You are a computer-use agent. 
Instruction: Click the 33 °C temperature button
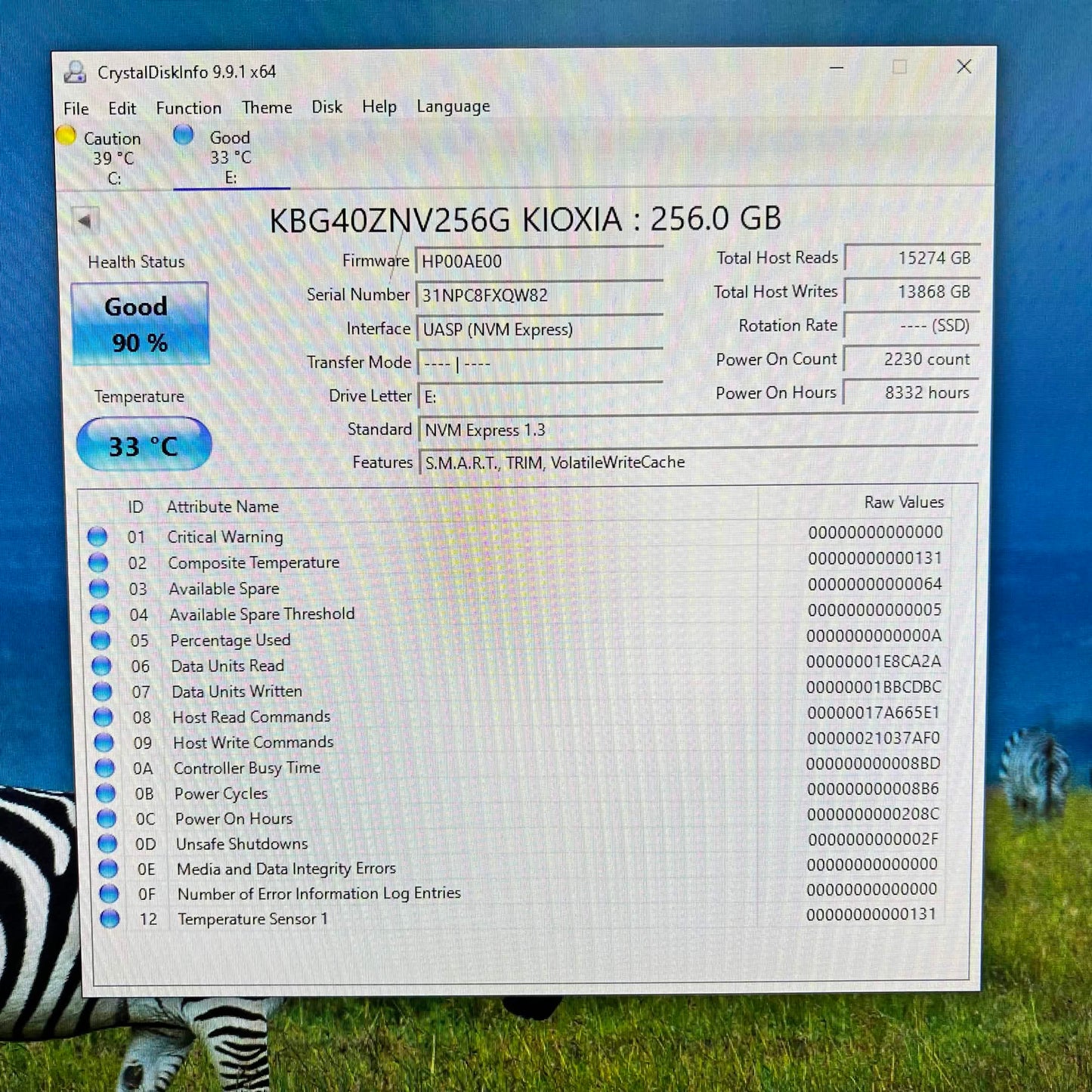click(x=144, y=445)
